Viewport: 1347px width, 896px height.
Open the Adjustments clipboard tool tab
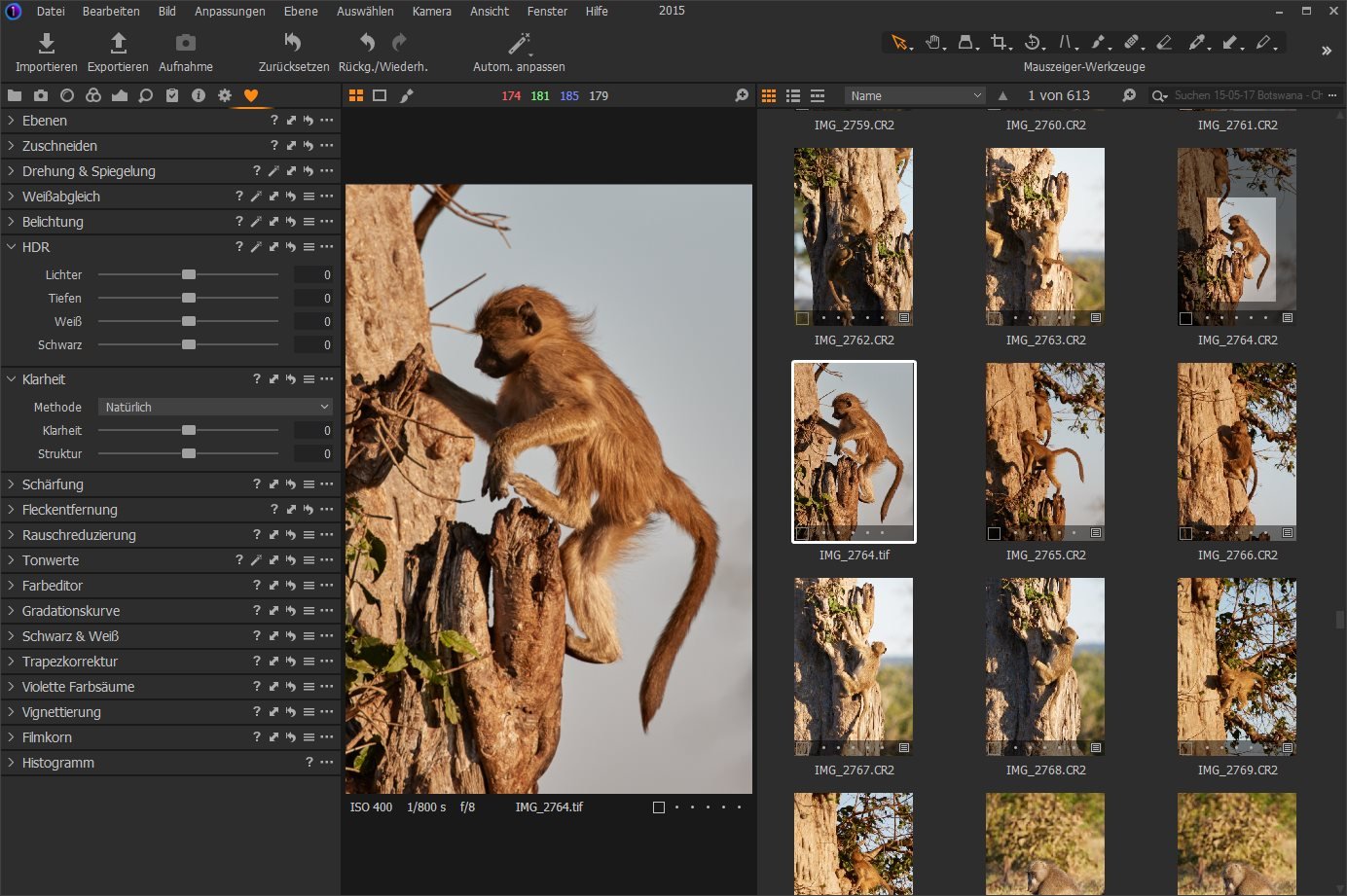[172, 95]
